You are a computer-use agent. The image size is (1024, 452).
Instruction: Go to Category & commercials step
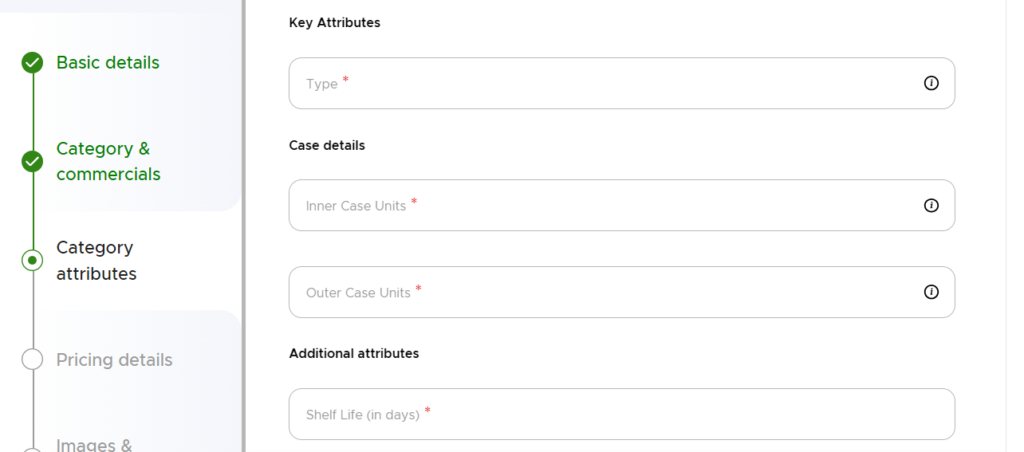pyautogui.click(x=107, y=161)
